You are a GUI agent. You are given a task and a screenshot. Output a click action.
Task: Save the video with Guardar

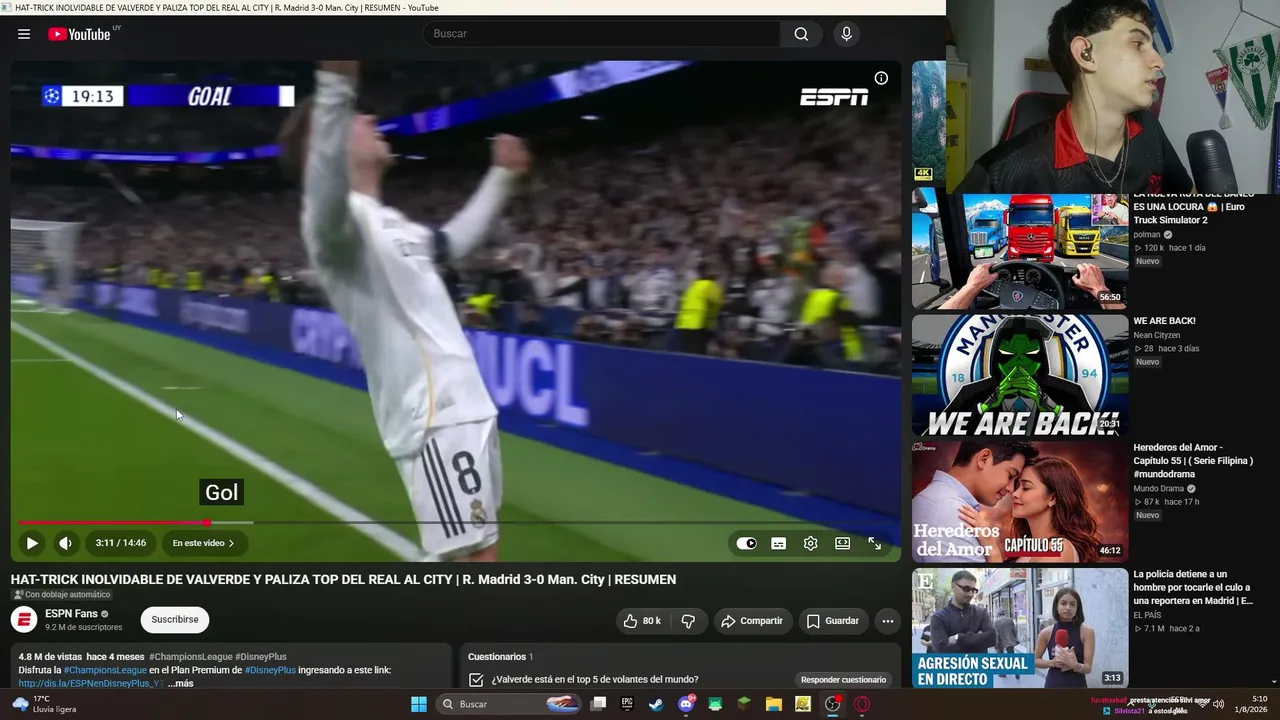coord(833,621)
